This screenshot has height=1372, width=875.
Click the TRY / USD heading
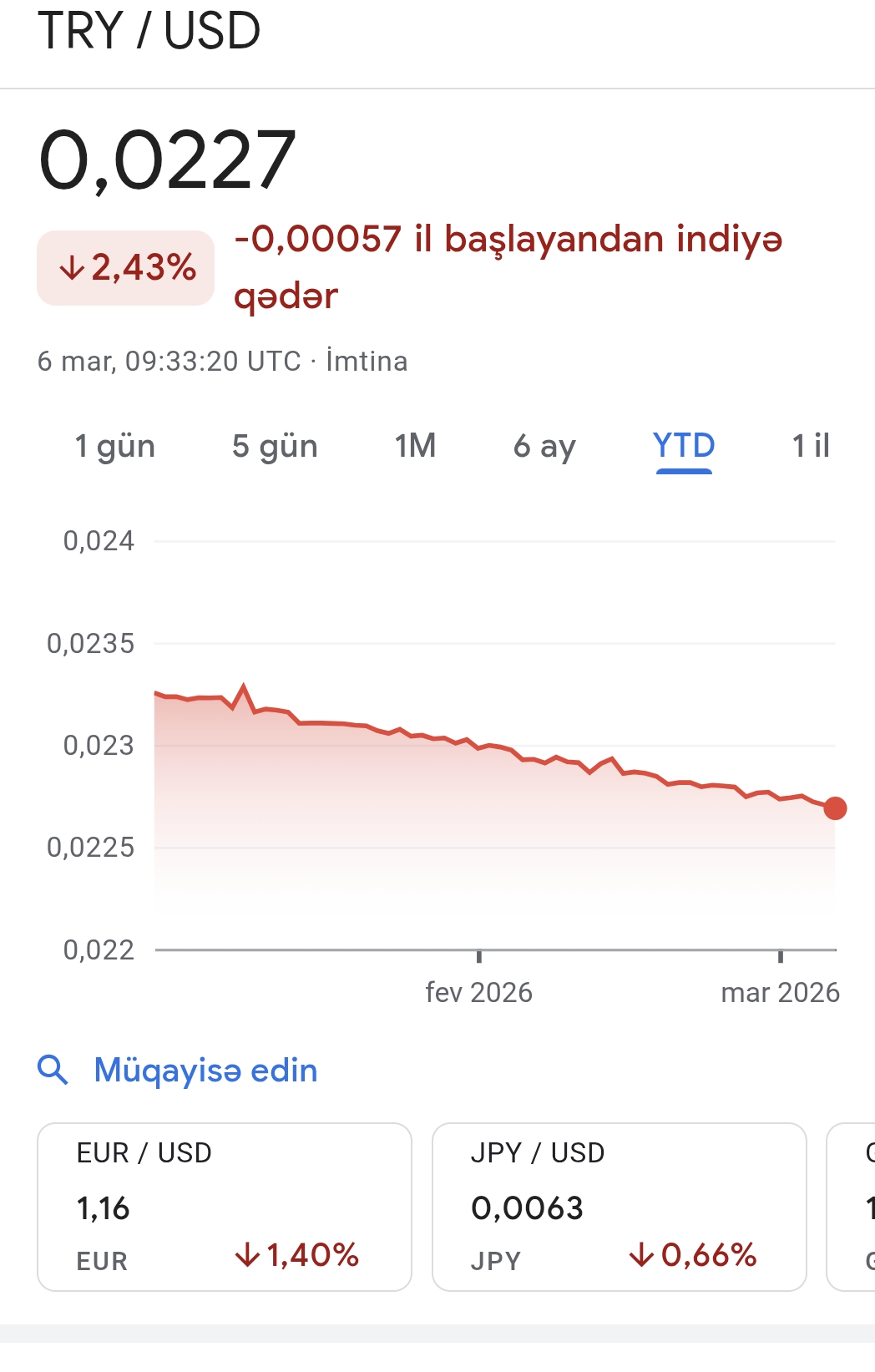tap(149, 31)
